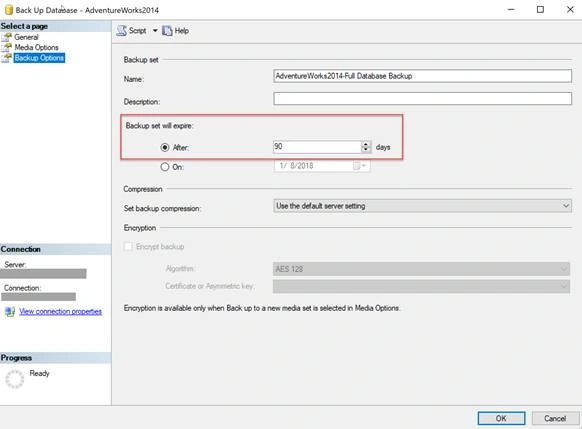Click the backup set Name field
The height and width of the screenshot is (429, 582).
[x=422, y=76]
